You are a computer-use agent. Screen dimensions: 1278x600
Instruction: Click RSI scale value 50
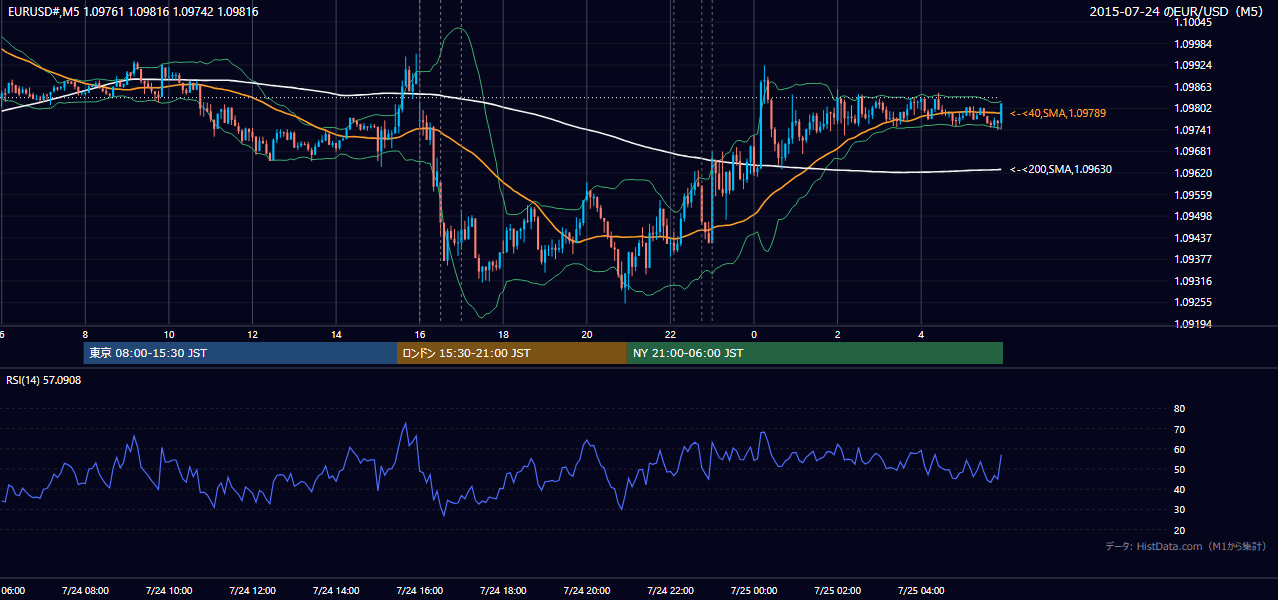[x=1179, y=469]
